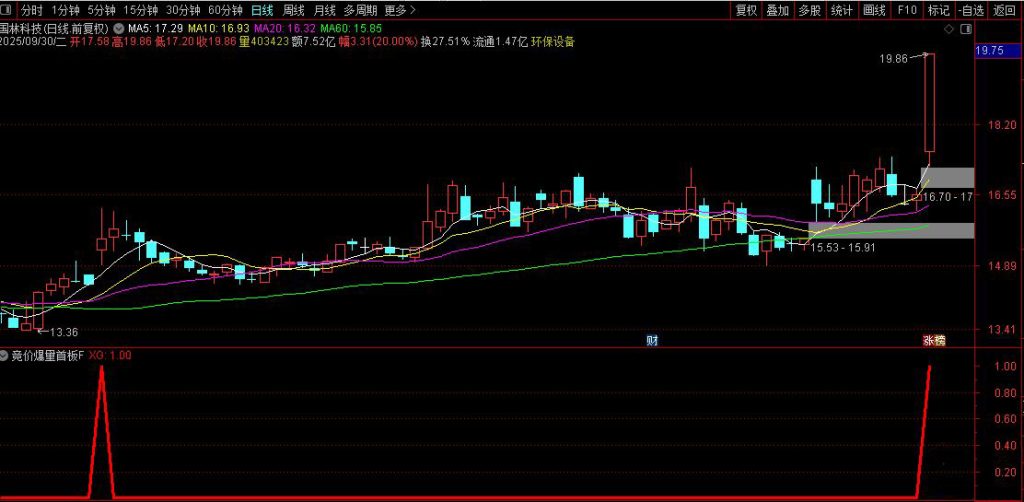1024x502 pixels.
Task: Click the 返回 back button
Action: [x=1004, y=10]
